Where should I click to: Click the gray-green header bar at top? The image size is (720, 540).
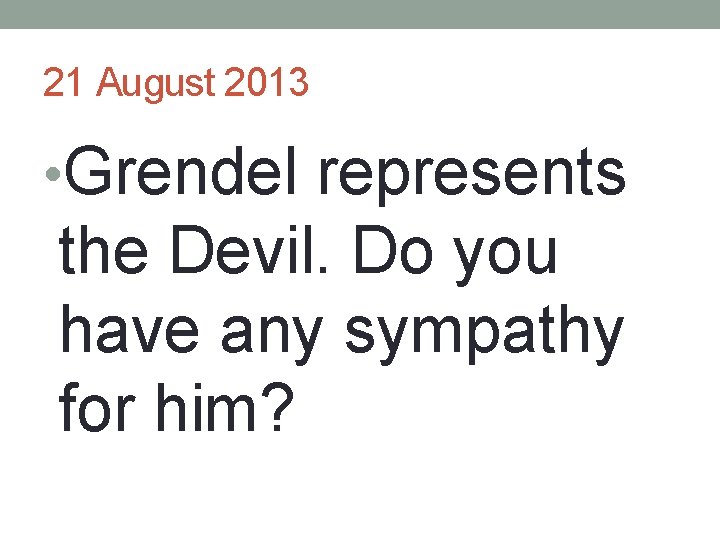point(360,14)
